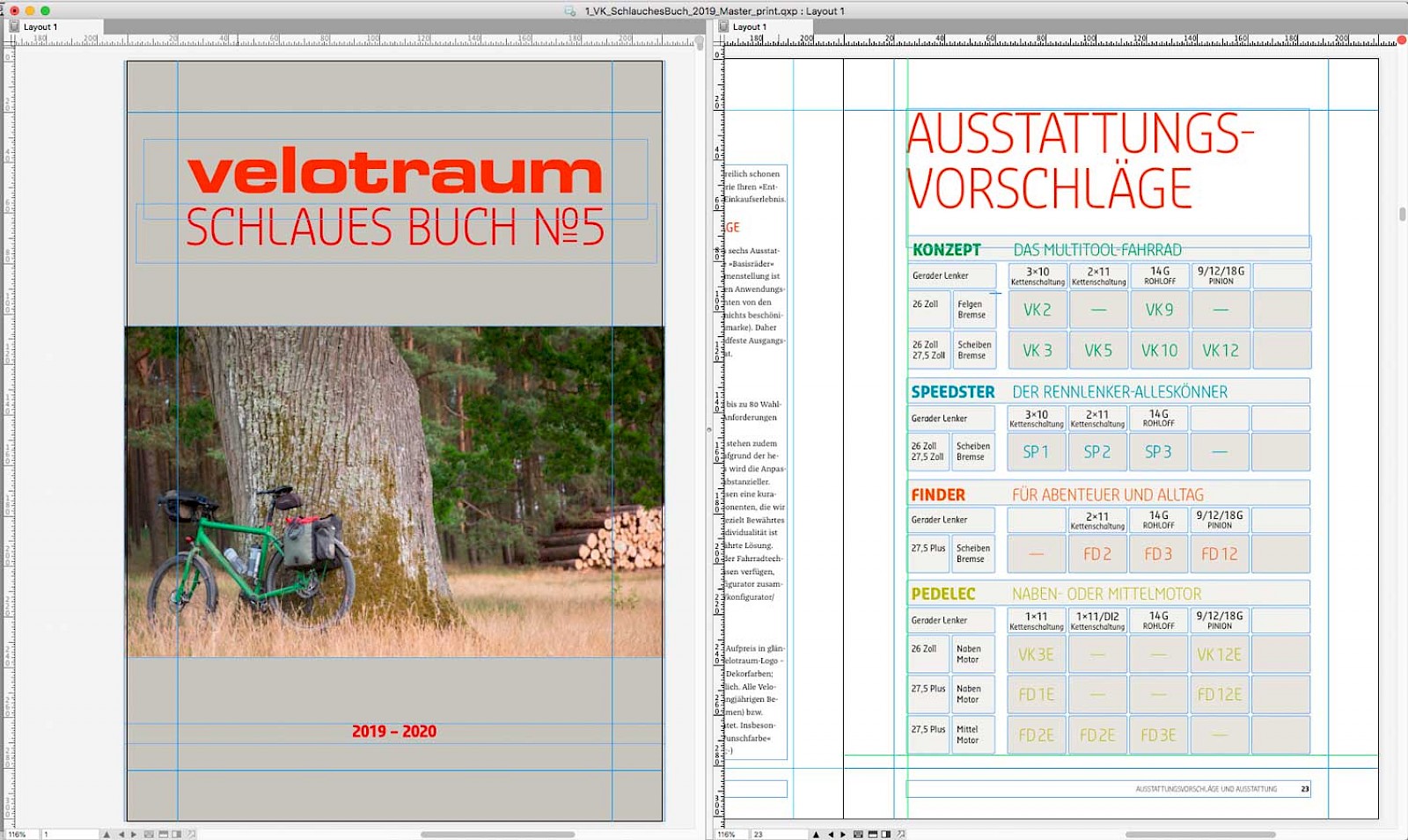Click next page arrow in left pane
Screen dimensions: 1408x840
134,834
